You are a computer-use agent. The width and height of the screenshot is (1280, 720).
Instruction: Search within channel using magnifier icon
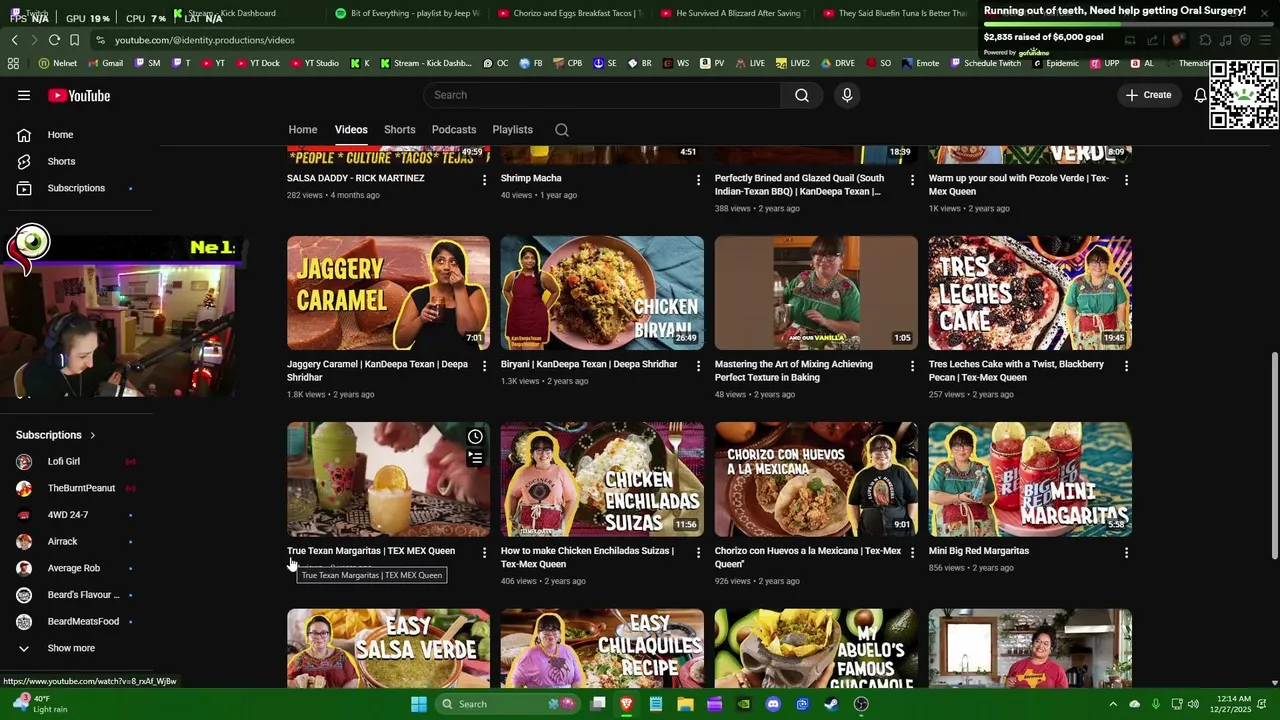(562, 130)
